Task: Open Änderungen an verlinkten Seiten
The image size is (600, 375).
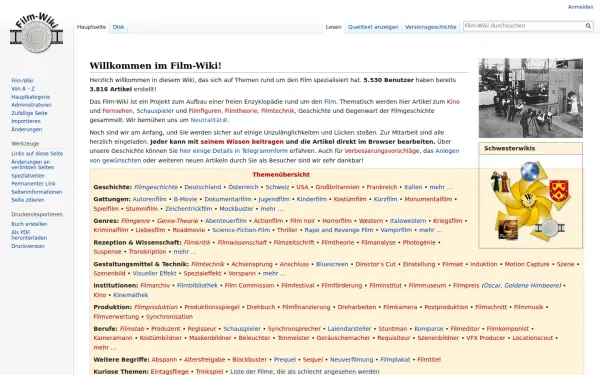Action: click(33, 165)
